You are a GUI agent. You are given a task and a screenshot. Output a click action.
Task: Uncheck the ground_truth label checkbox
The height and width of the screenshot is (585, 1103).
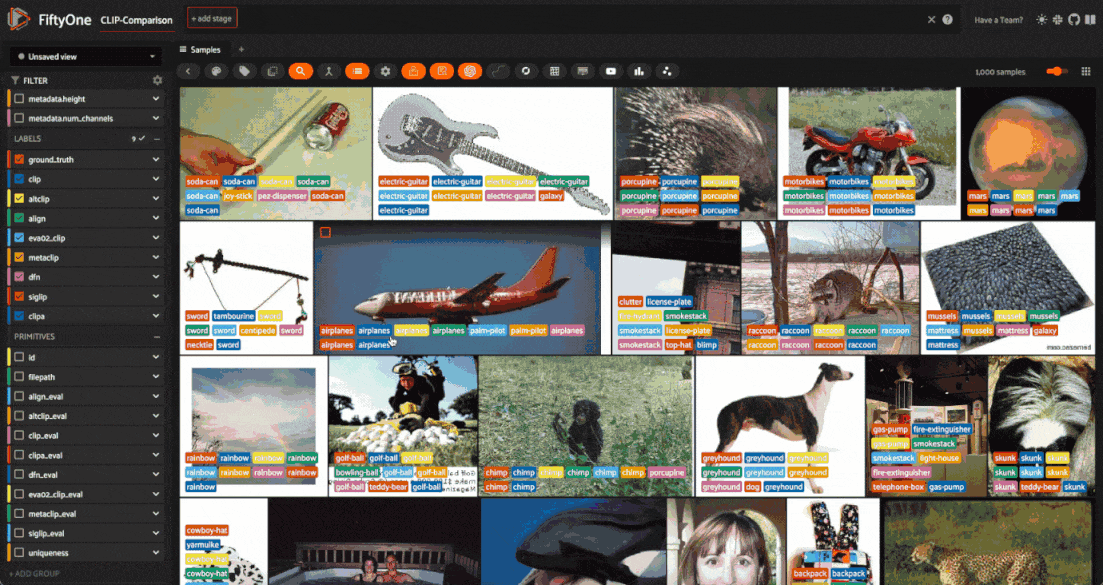19,160
